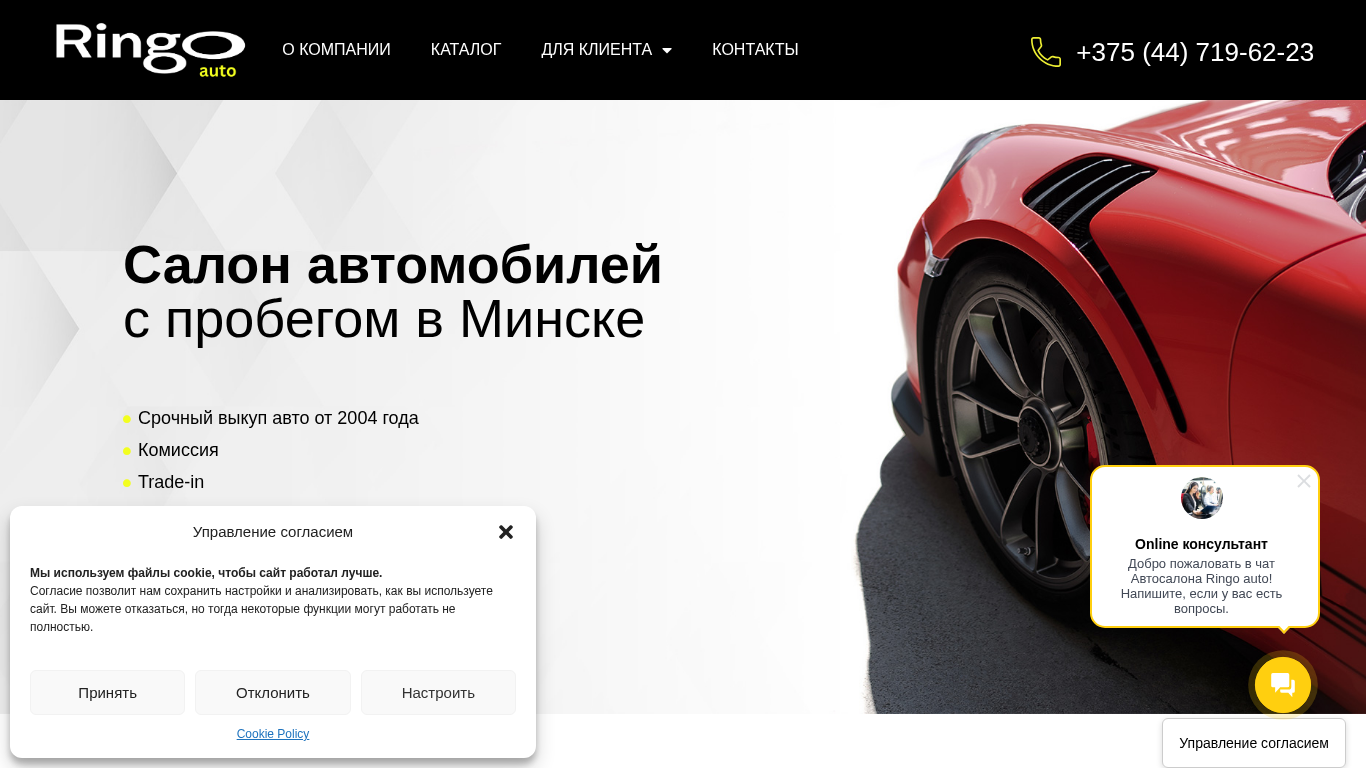Click the yellow phone handset icon
Image resolution: width=1366 pixels, height=768 pixels.
tap(1046, 52)
